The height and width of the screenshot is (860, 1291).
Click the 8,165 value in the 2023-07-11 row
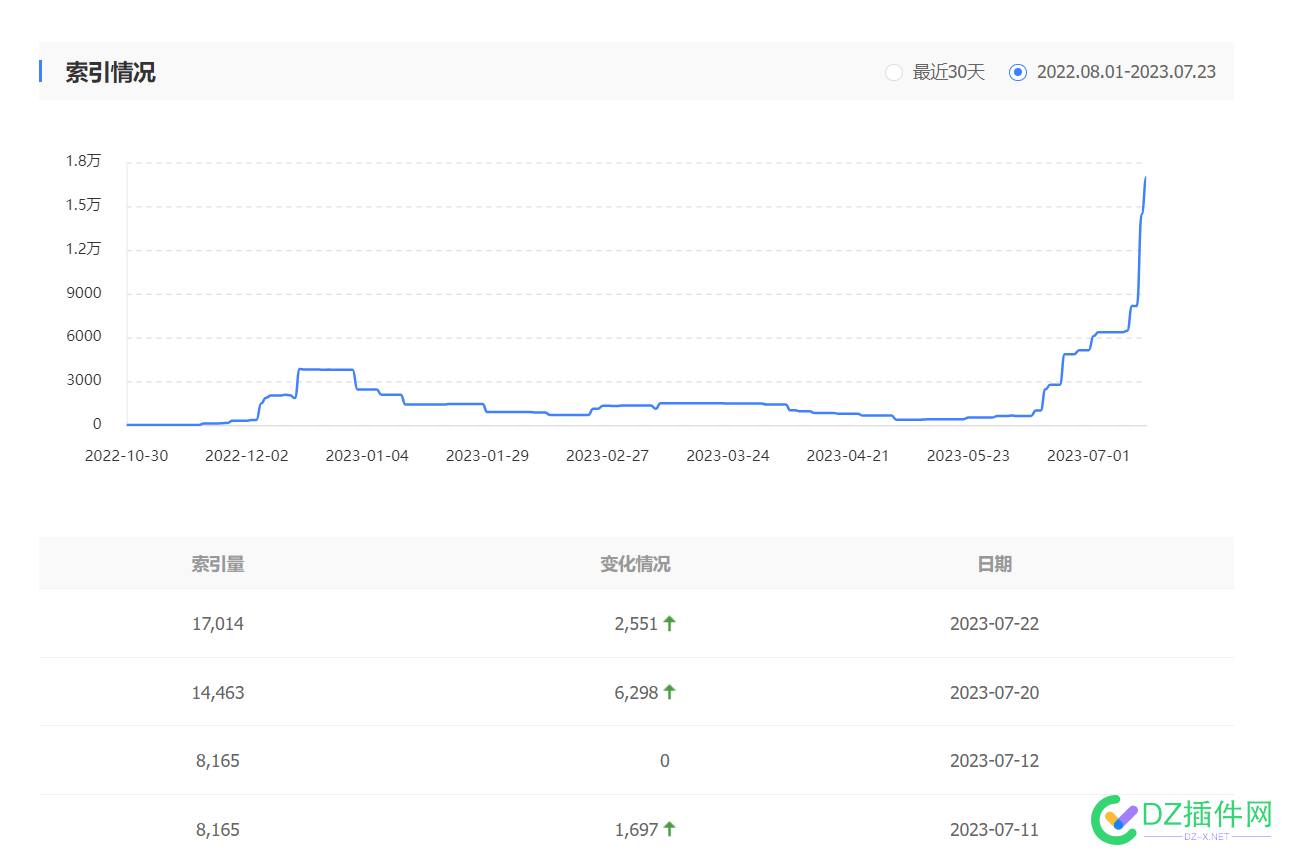click(x=218, y=829)
